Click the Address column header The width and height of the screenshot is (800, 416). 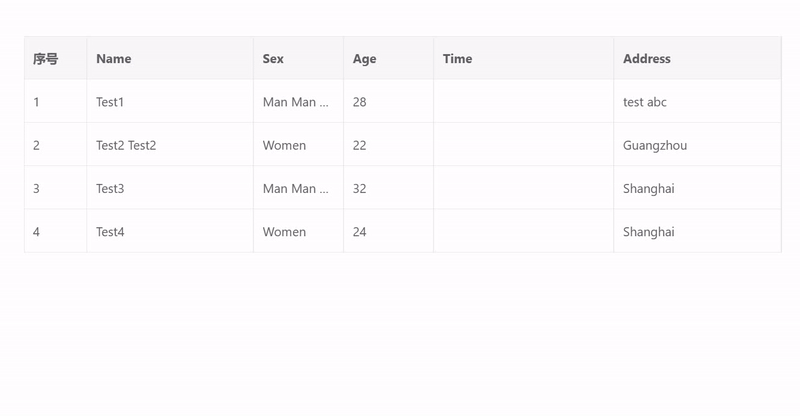[x=646, y=59]
